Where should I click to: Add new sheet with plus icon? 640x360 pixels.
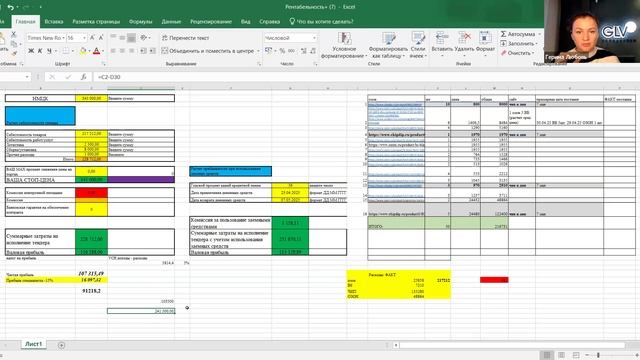click(61, 345)
